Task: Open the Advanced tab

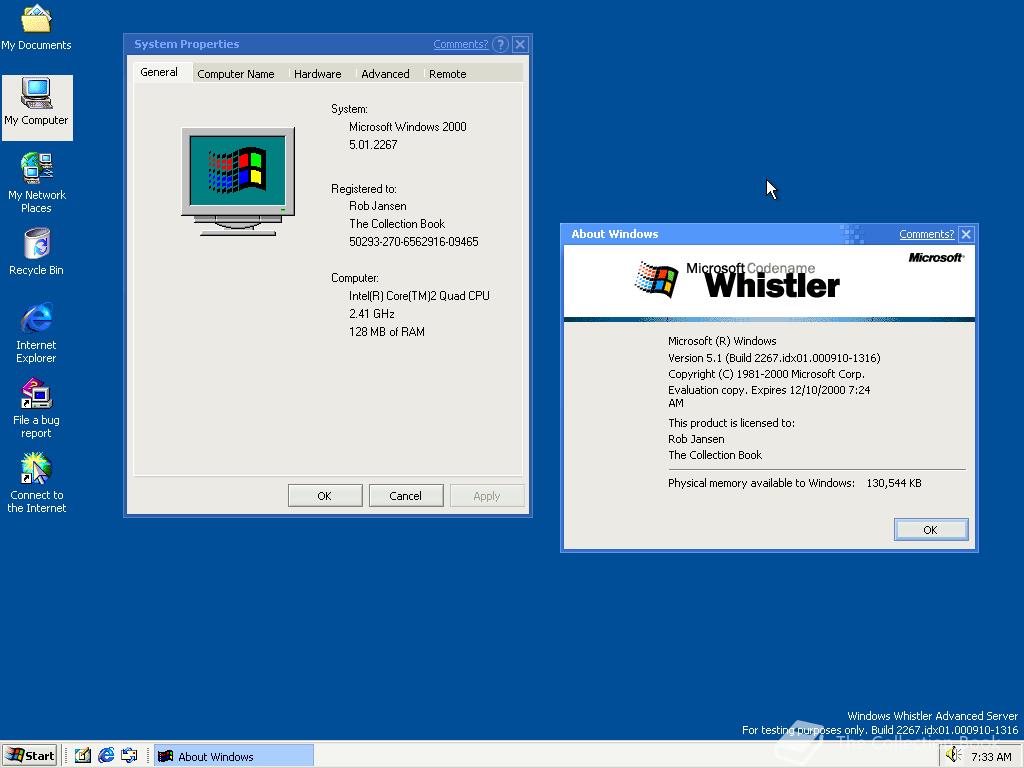Action: pyautogui.click(x=385, y=74)
